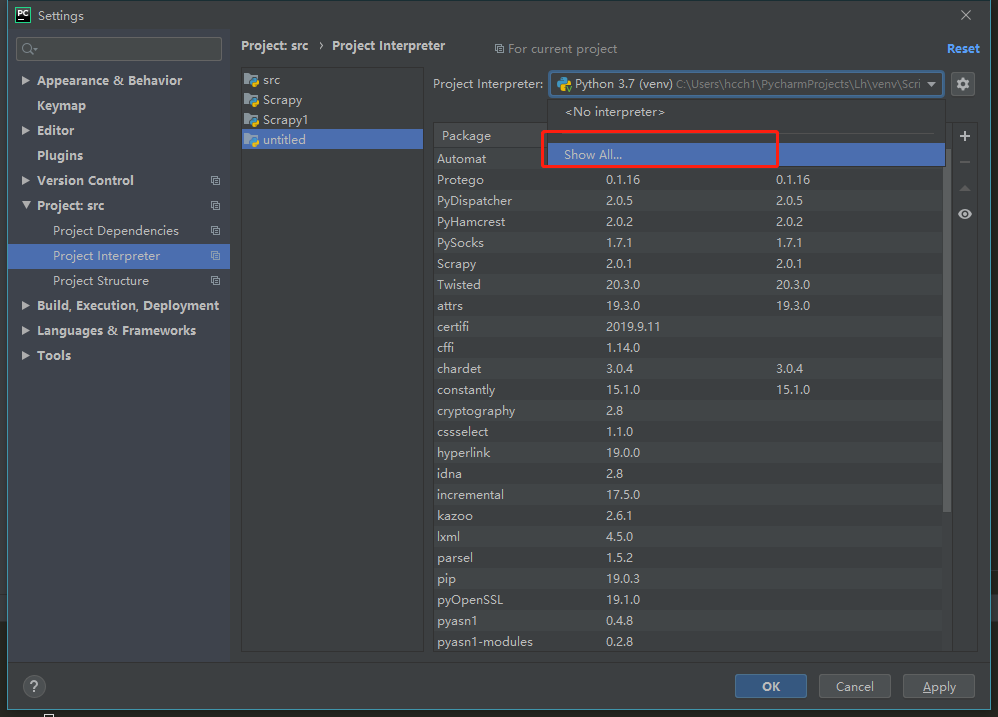Click the OK button
The image size is (998, 717).
pos(771,686)
